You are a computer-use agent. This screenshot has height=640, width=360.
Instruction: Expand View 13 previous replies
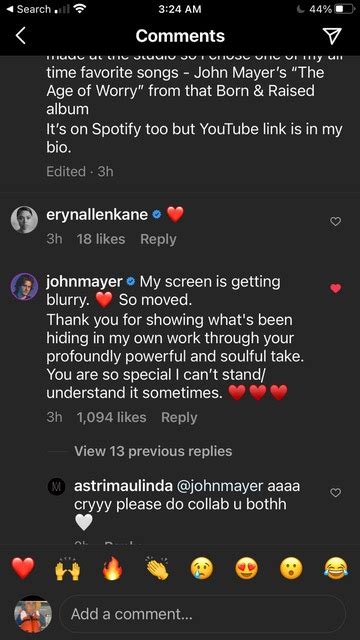[153, 451]
